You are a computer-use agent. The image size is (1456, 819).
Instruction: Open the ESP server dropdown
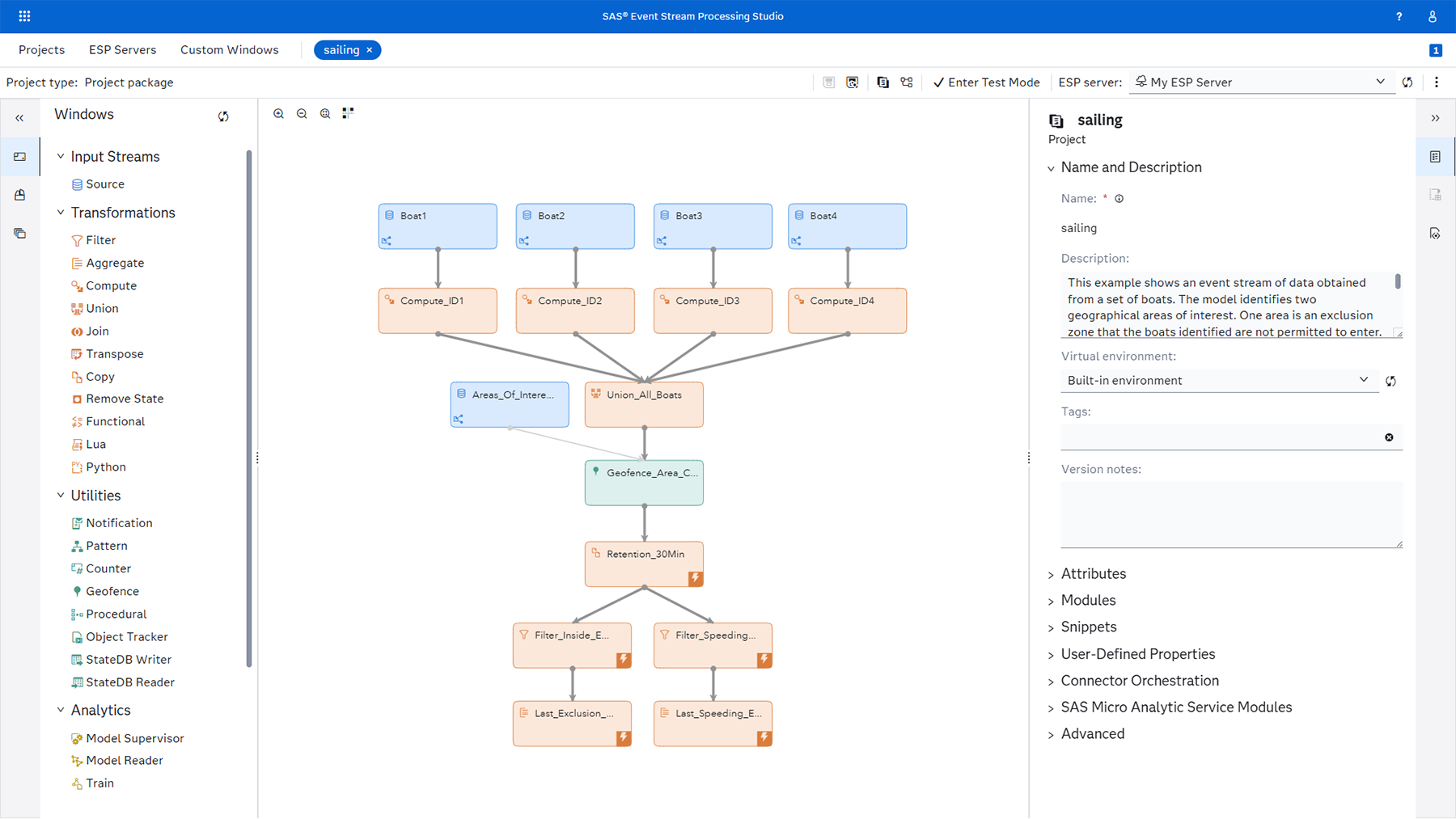click(x=1379, y=82)
